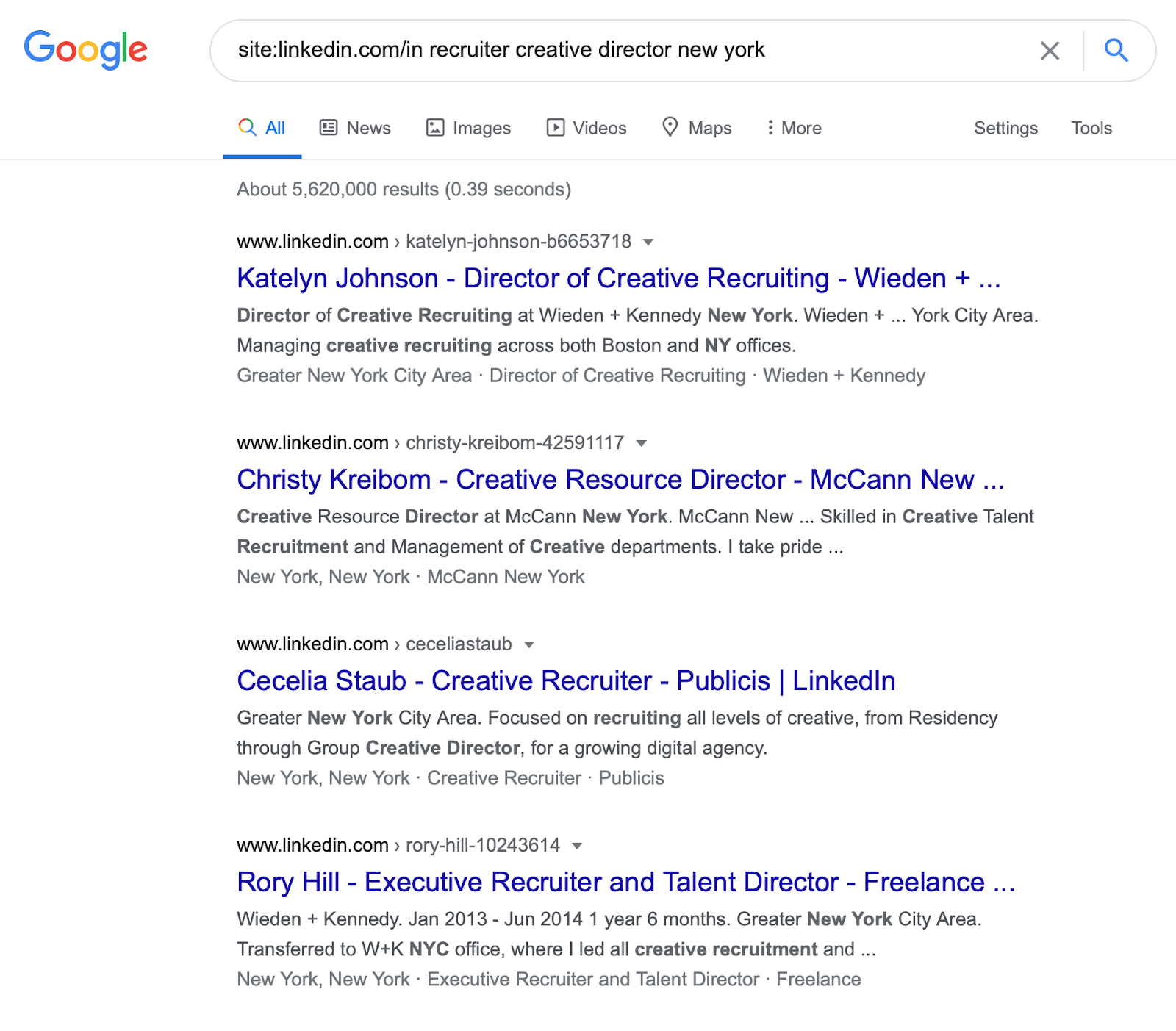Image resolution: width=1176 pixels, height=1031 pixels.
Task: Clear the search query with X icon
Action: (1050, 51)
